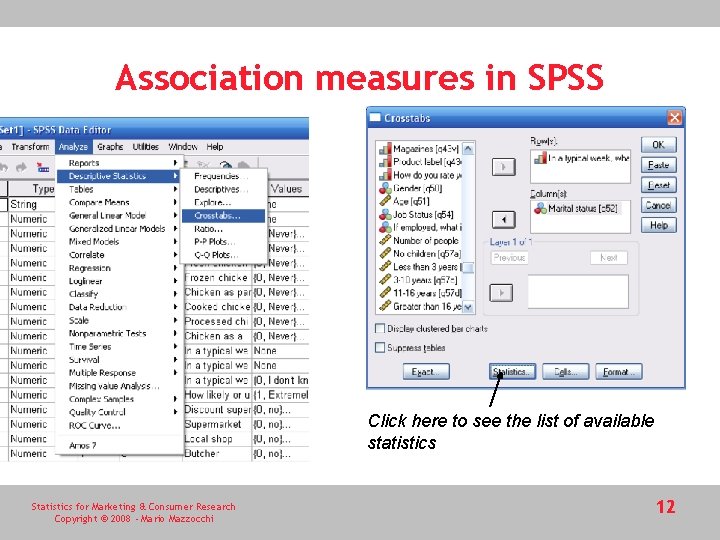The width and height of the screenshot is (720, 540).
Task: Open the Statistics options
Action: [512, 372]
